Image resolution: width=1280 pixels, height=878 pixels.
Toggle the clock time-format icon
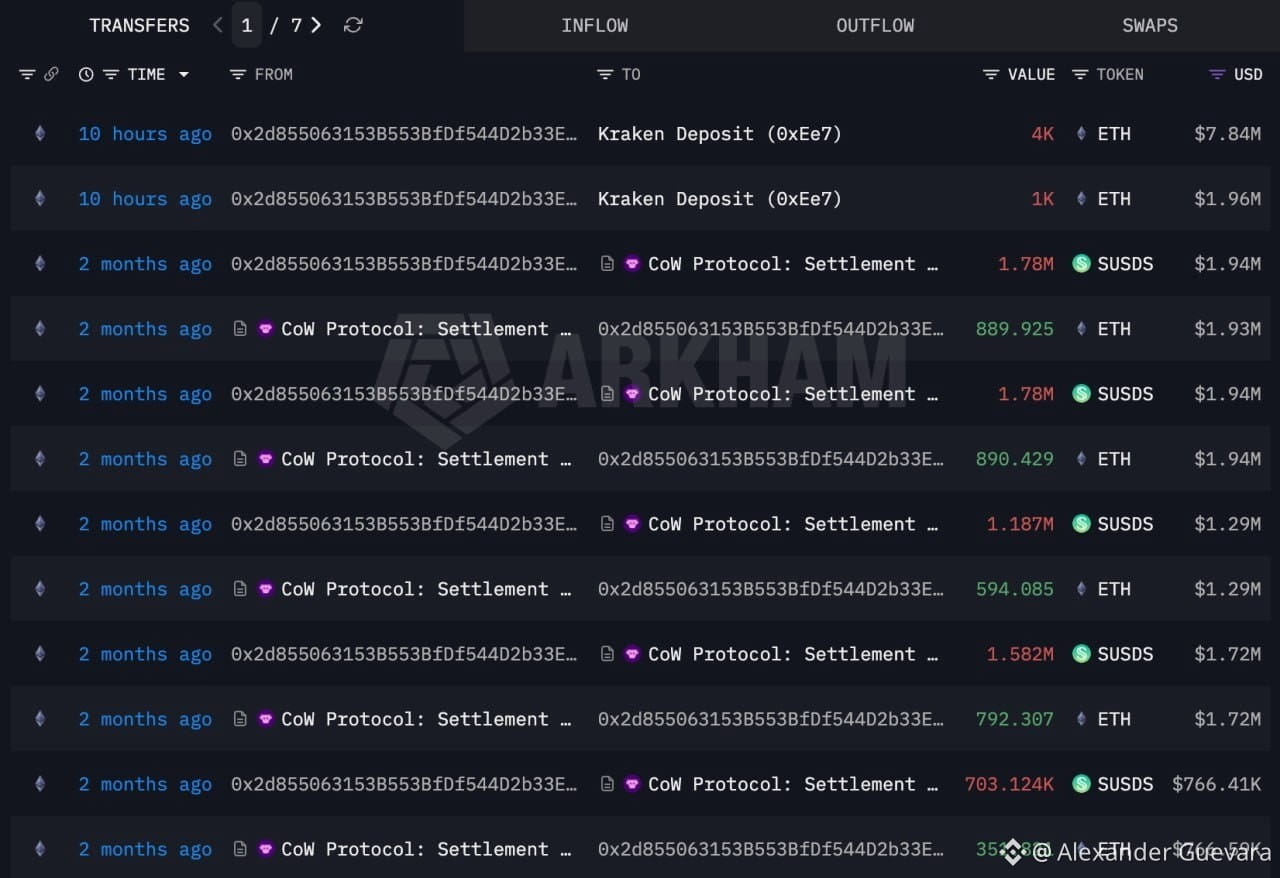tap(86, 74)
